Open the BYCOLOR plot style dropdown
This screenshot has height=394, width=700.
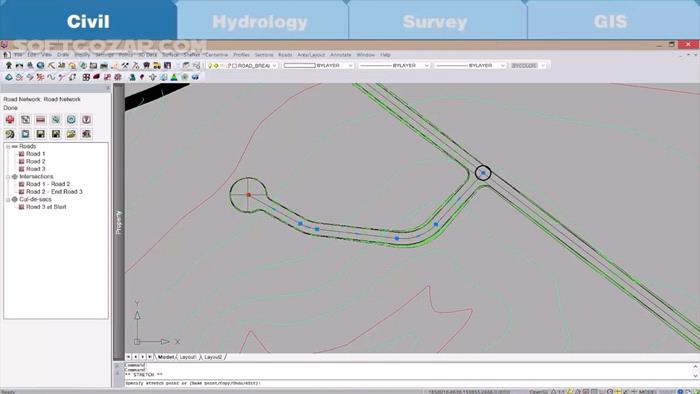point(543,66)
